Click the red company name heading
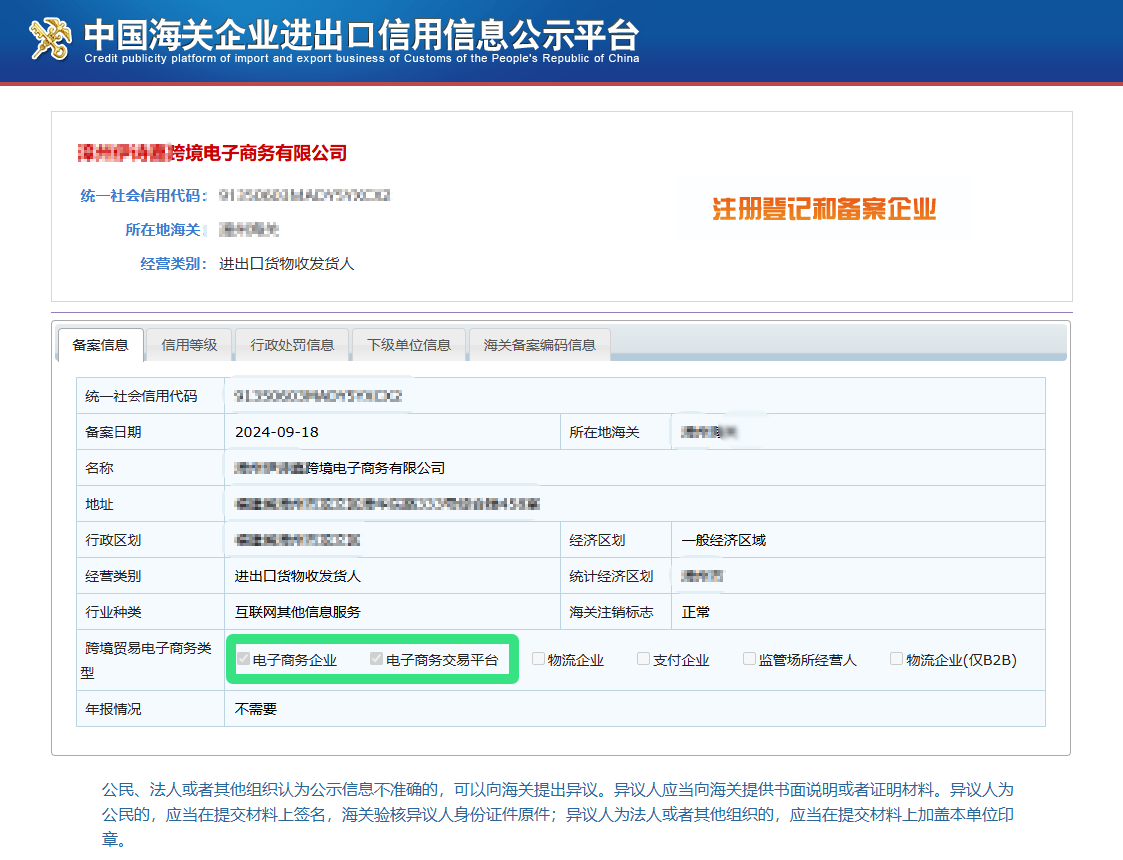 coord(212,153)
